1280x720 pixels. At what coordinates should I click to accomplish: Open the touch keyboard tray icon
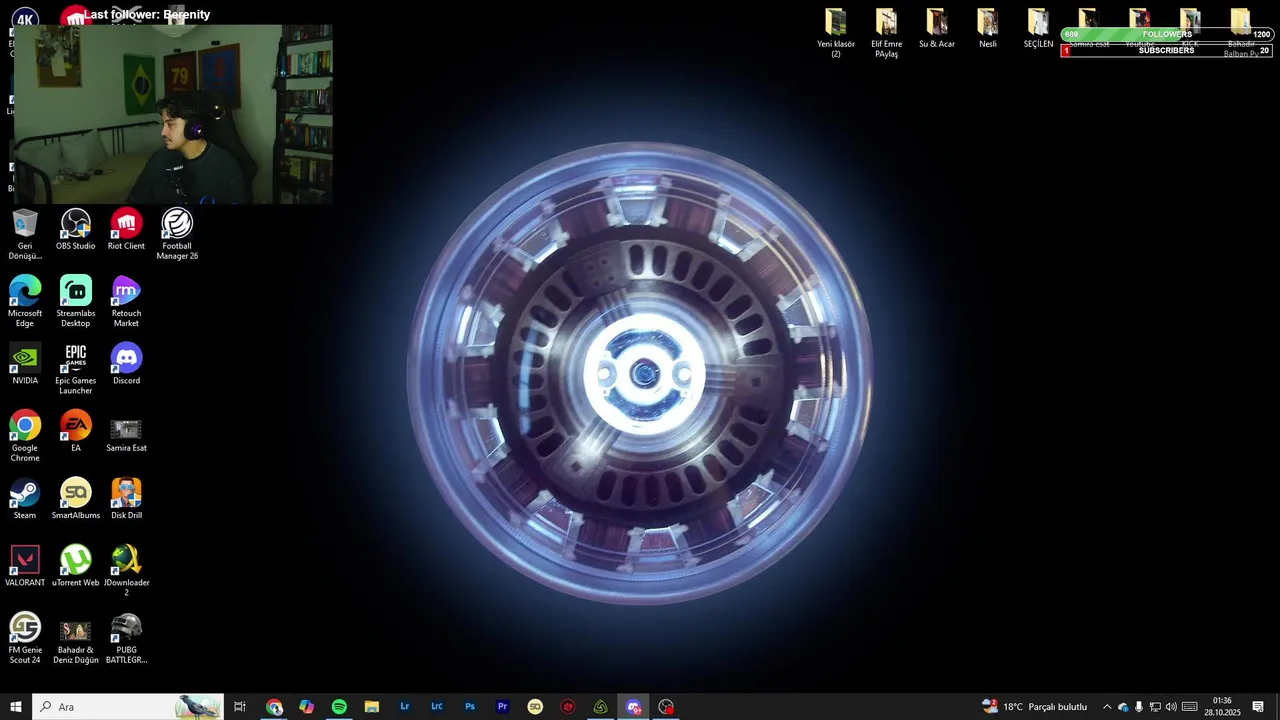[1190, 707]
